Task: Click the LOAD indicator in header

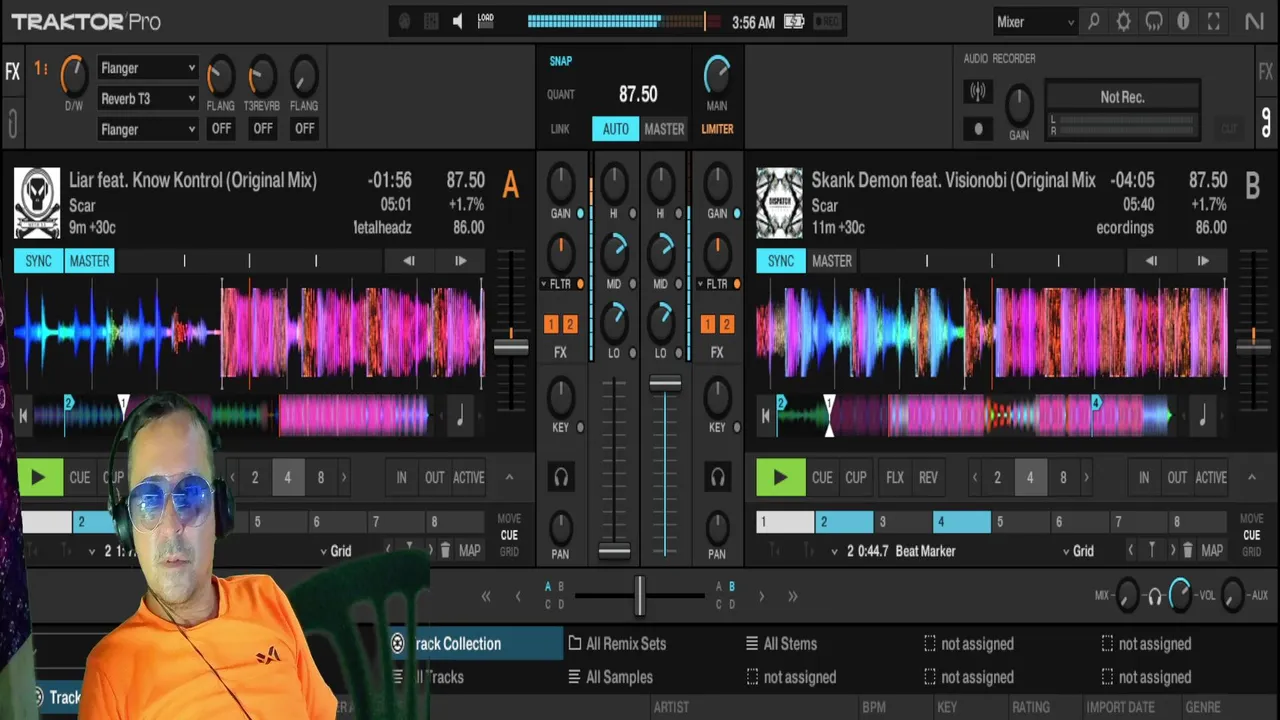Action: 486,21
